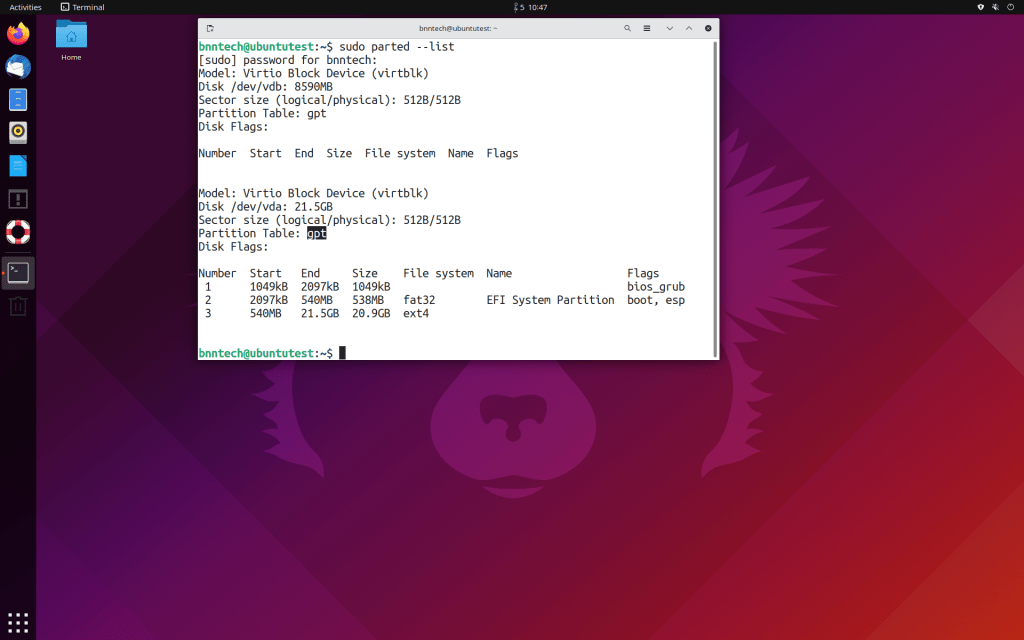This screenshot has height=640, width=1024.
Task: Open the system status menu via power icon
Action: click(x=1010, y=7)
